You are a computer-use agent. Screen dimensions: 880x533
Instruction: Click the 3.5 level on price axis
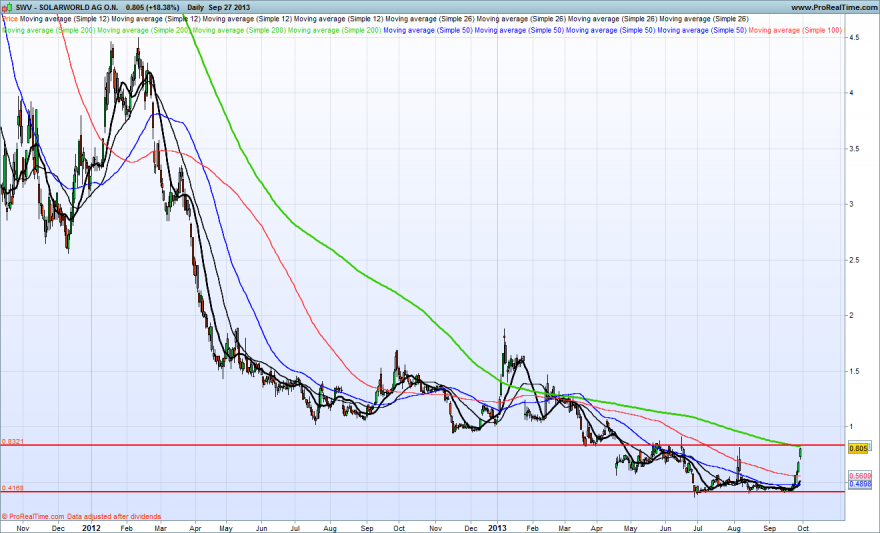tap(855, 149)
